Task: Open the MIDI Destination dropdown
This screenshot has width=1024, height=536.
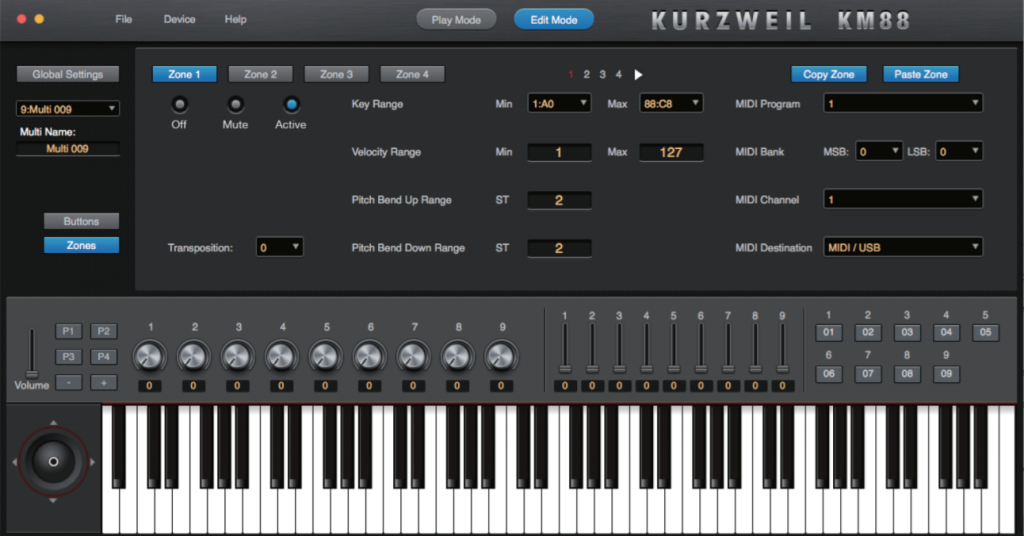Action: point(903,247)
